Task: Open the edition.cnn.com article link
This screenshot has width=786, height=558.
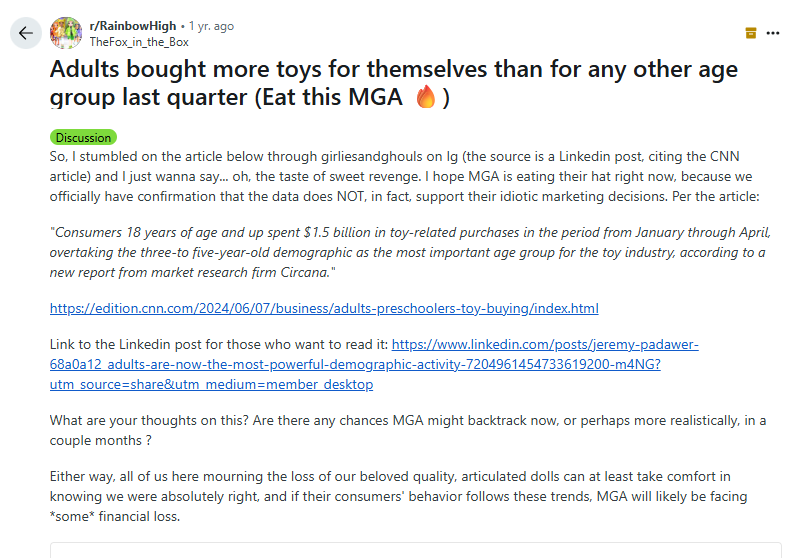Action: 324,308
